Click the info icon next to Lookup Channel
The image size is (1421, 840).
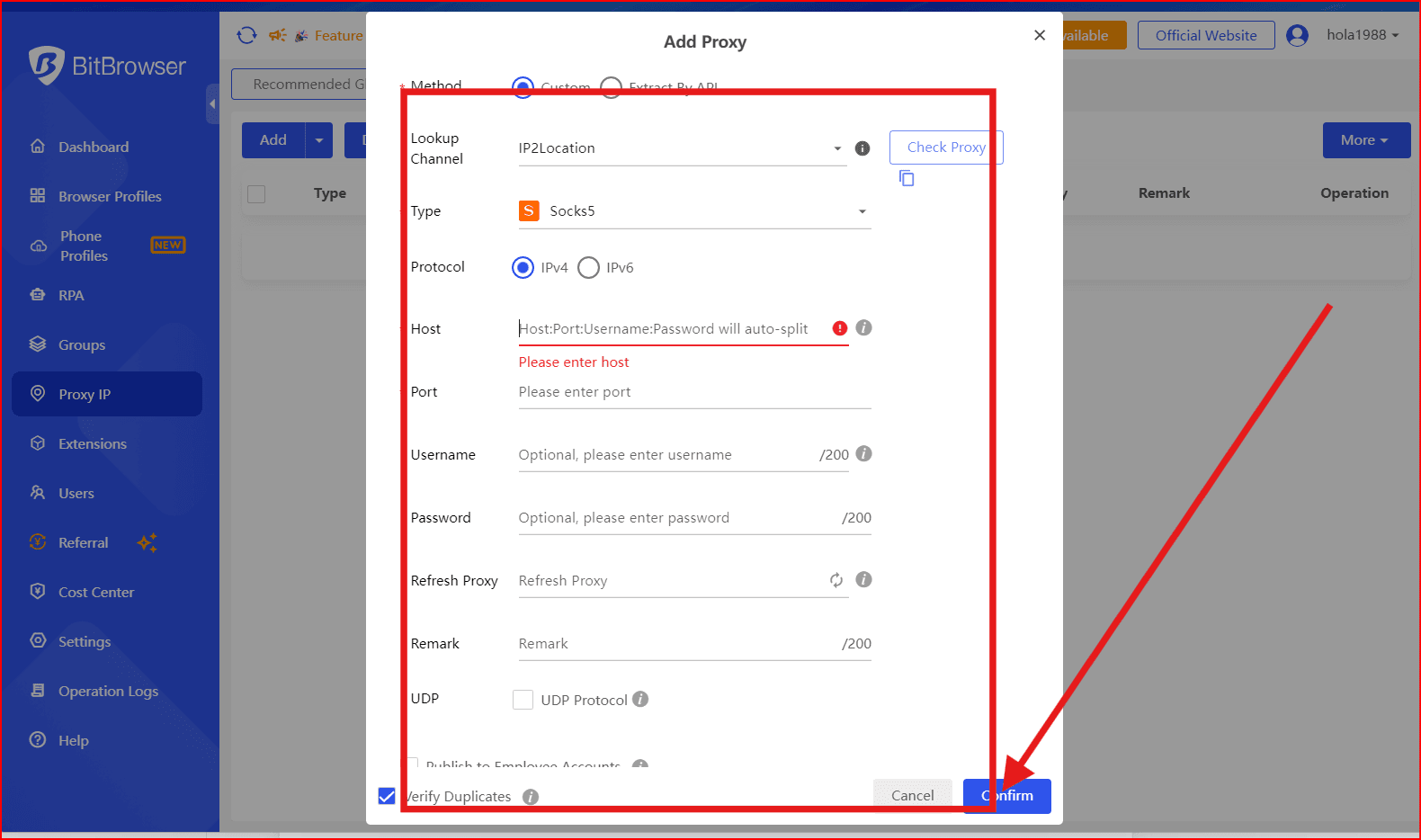(862, 148)
